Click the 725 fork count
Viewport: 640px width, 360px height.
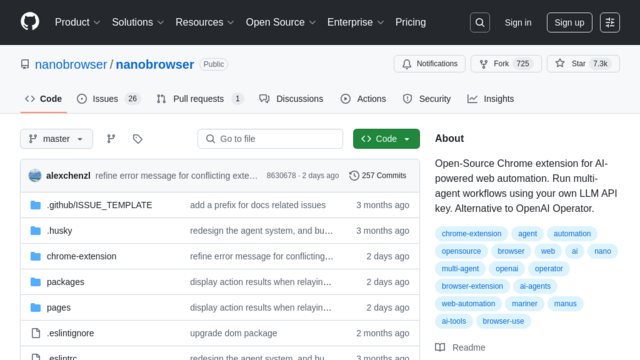point(522,64)
